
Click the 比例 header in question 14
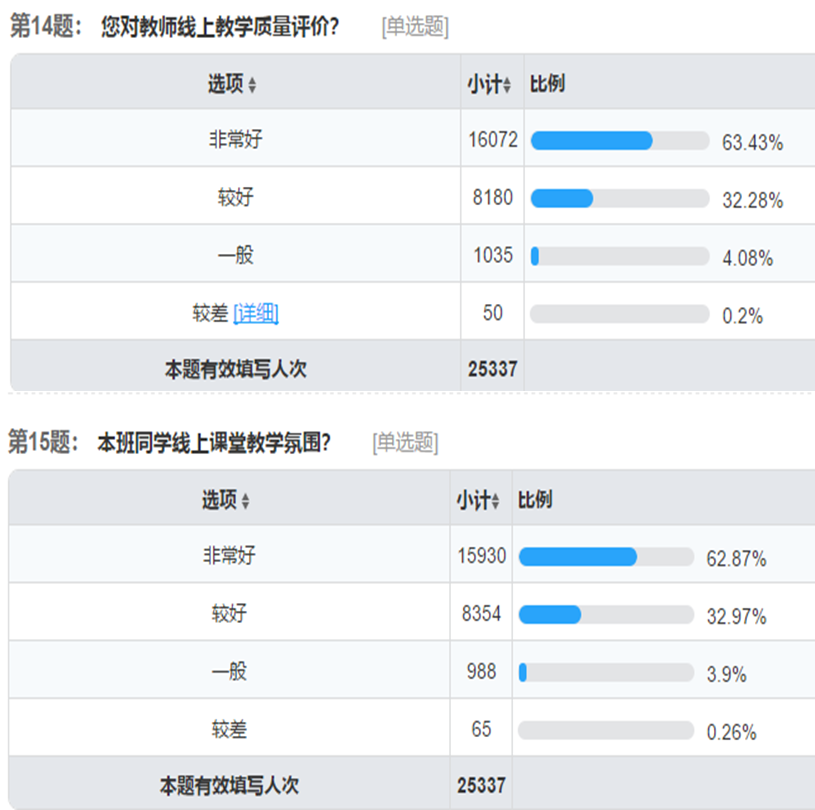547,84
